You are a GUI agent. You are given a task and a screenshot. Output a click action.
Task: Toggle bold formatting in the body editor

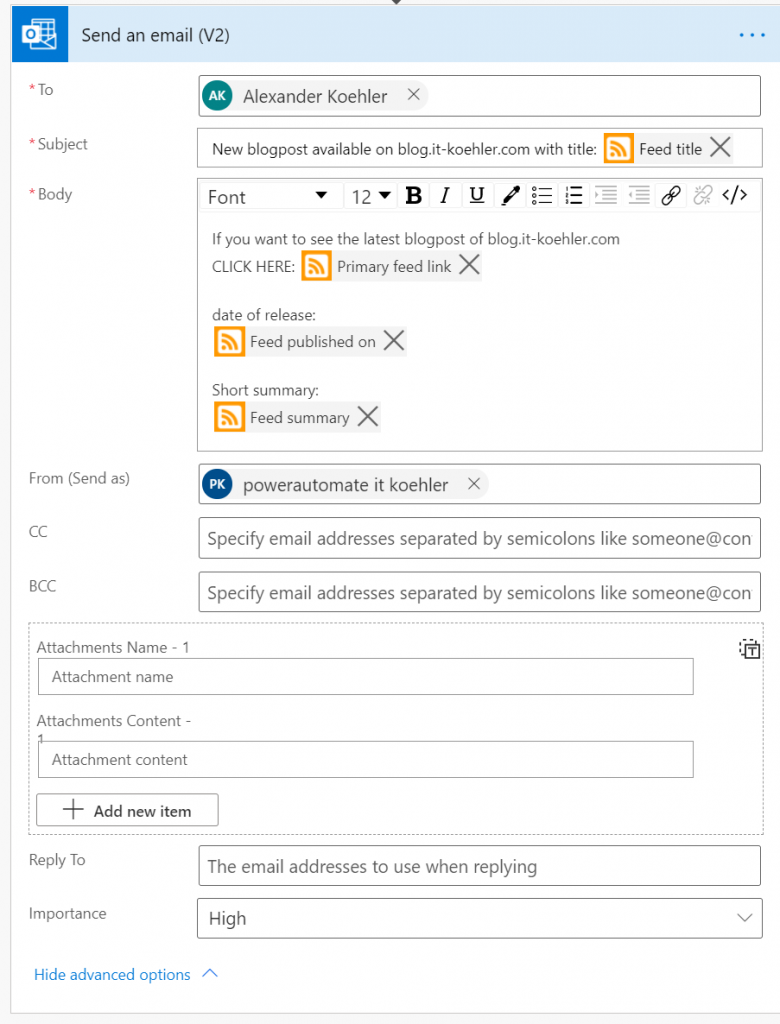point(413,195)
